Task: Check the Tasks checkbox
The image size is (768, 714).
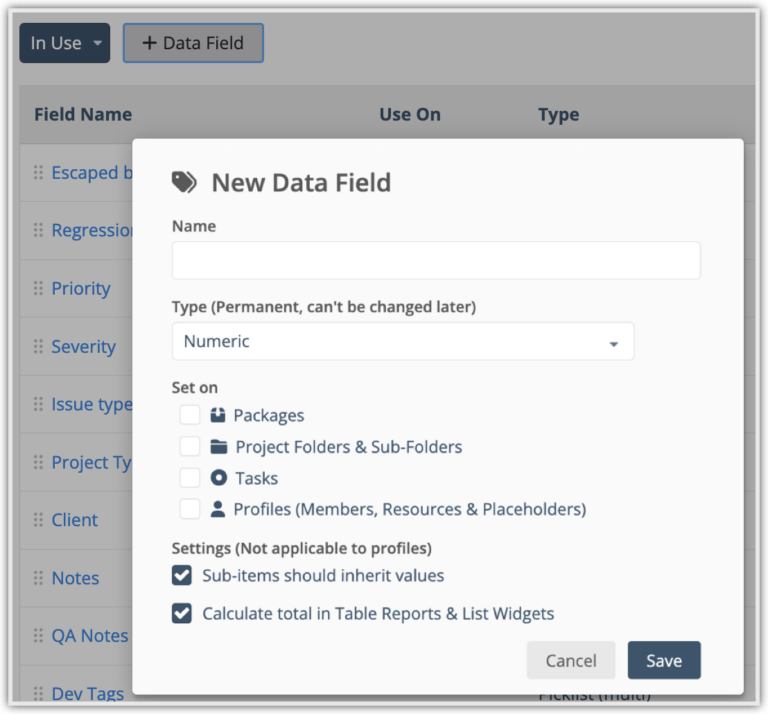Action: coord(190,478)
